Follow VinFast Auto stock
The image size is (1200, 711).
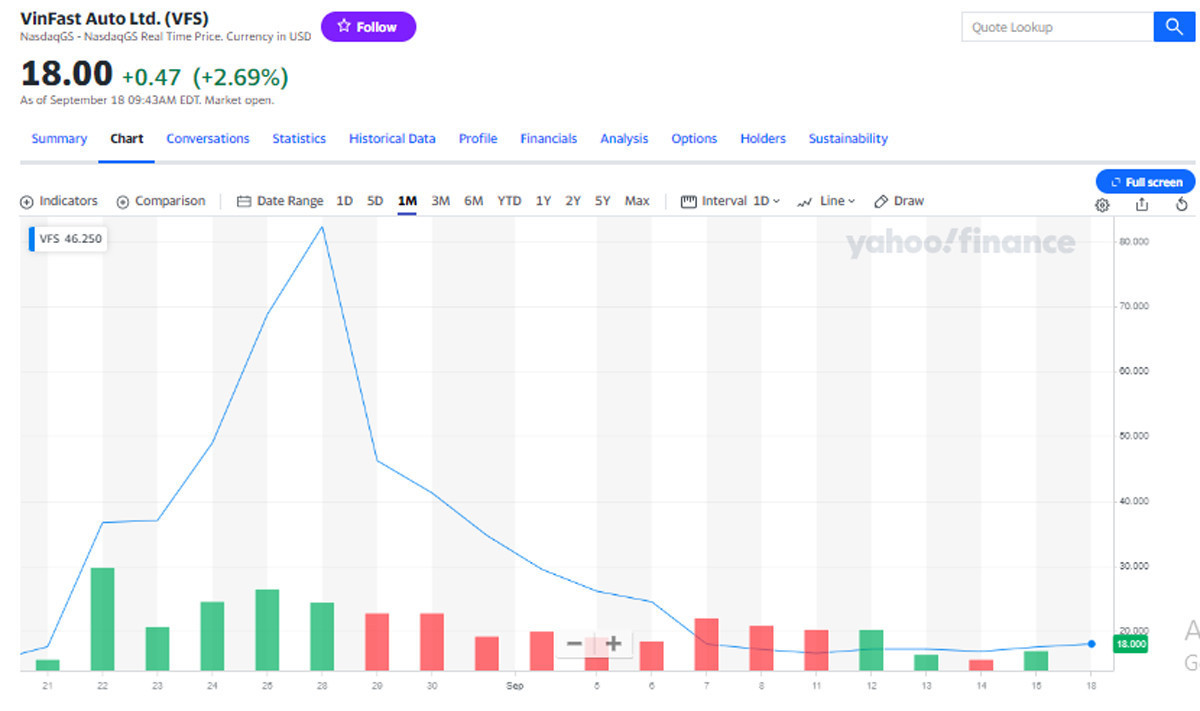point(368,27)
